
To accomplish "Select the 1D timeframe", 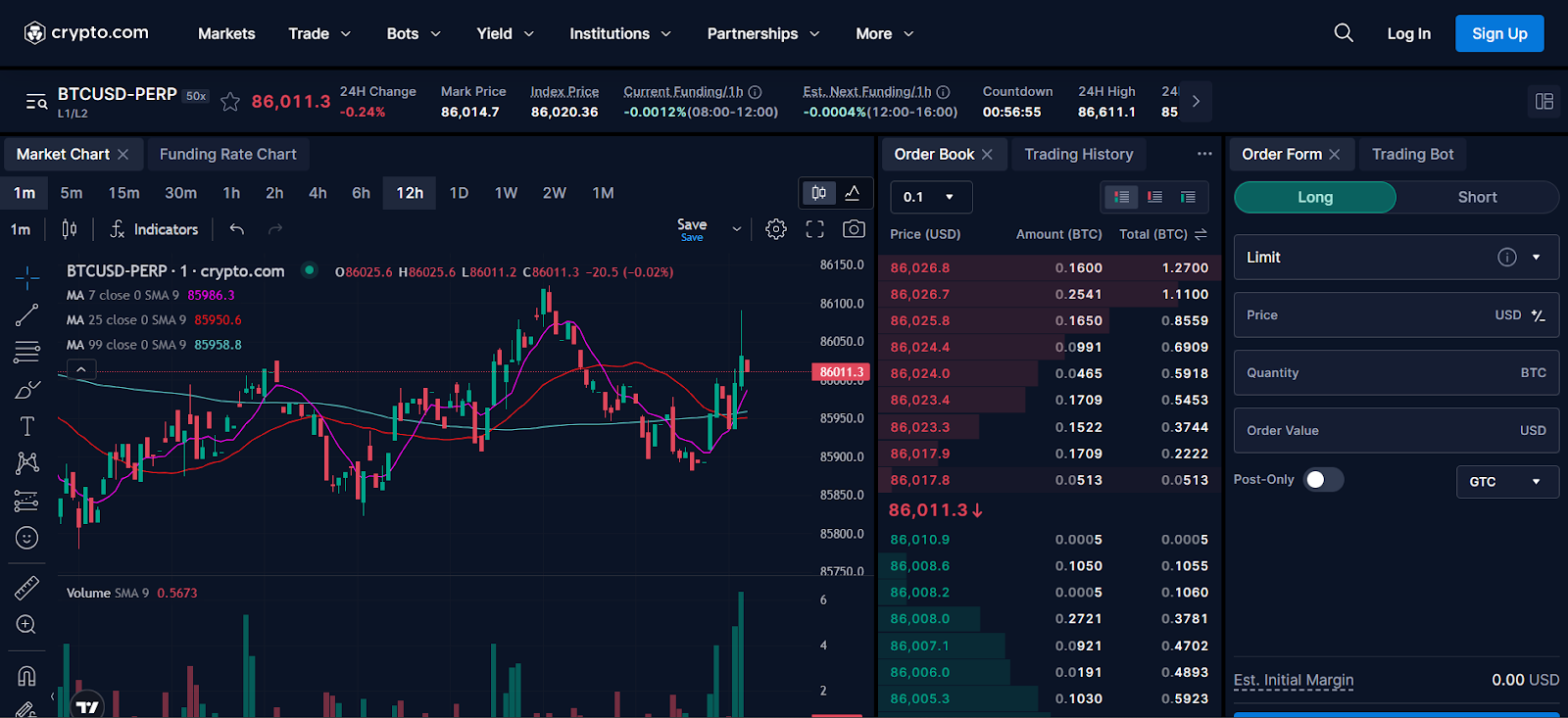I will click(x=459, y=193).
